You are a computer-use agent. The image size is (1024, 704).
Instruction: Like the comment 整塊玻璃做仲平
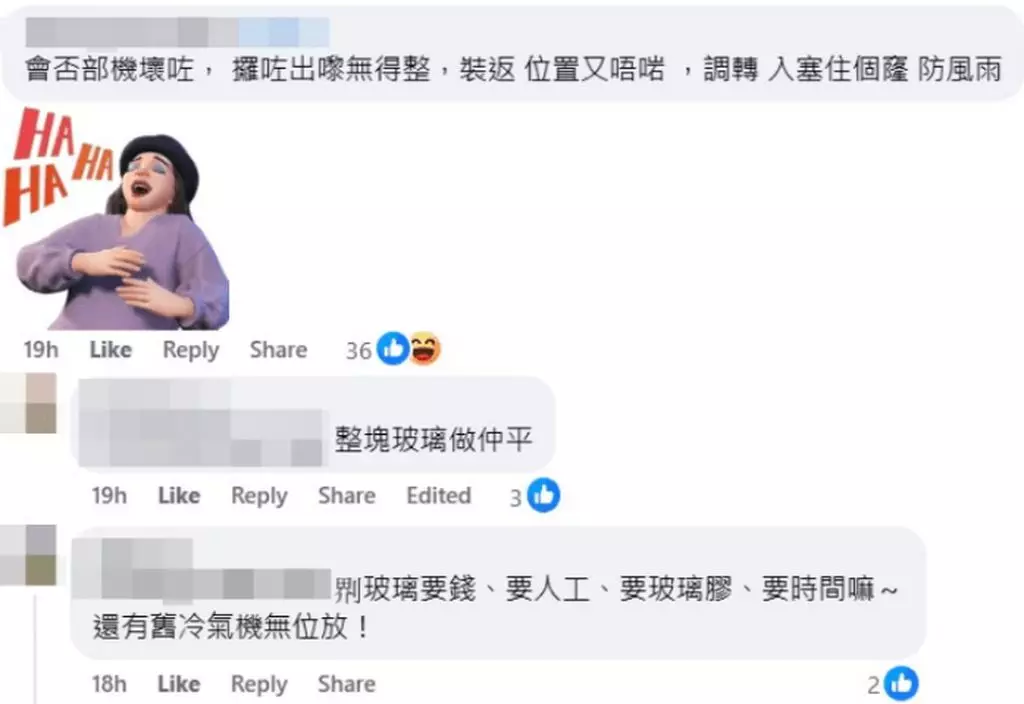click(179, 496)
